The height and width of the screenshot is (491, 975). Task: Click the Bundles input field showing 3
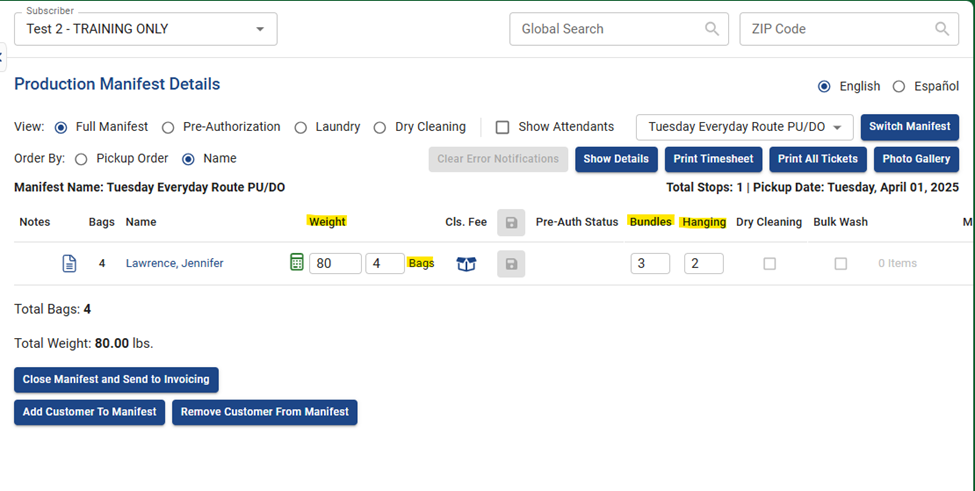coord(649,264)
